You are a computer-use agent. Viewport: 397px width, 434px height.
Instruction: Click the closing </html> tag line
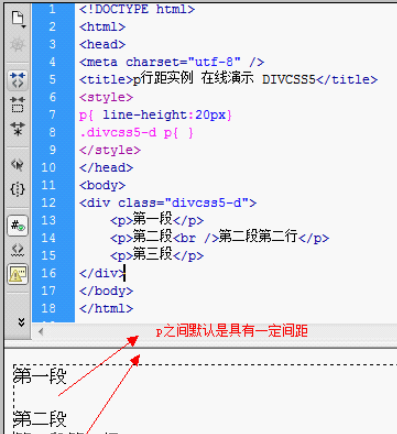[106, 308]
